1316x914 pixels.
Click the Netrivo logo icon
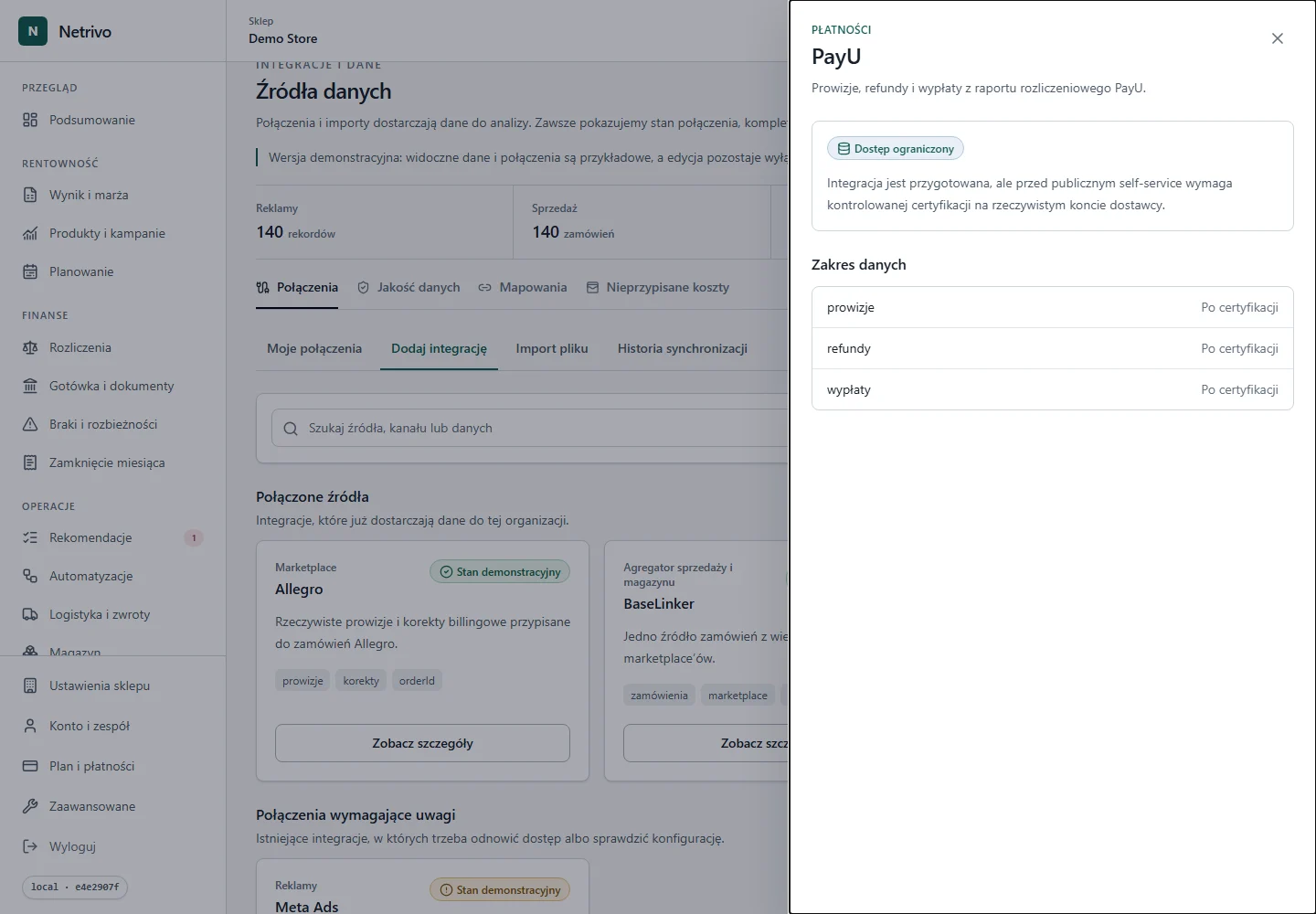point(33,31)
